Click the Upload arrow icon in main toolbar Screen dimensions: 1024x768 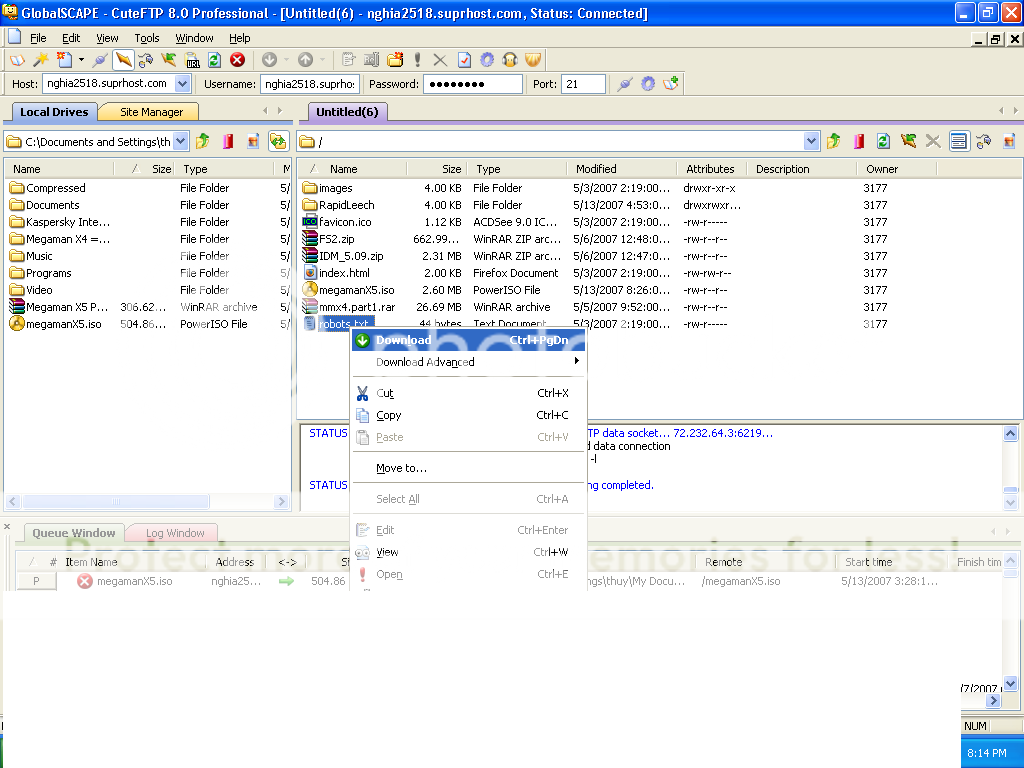[306, 60]
